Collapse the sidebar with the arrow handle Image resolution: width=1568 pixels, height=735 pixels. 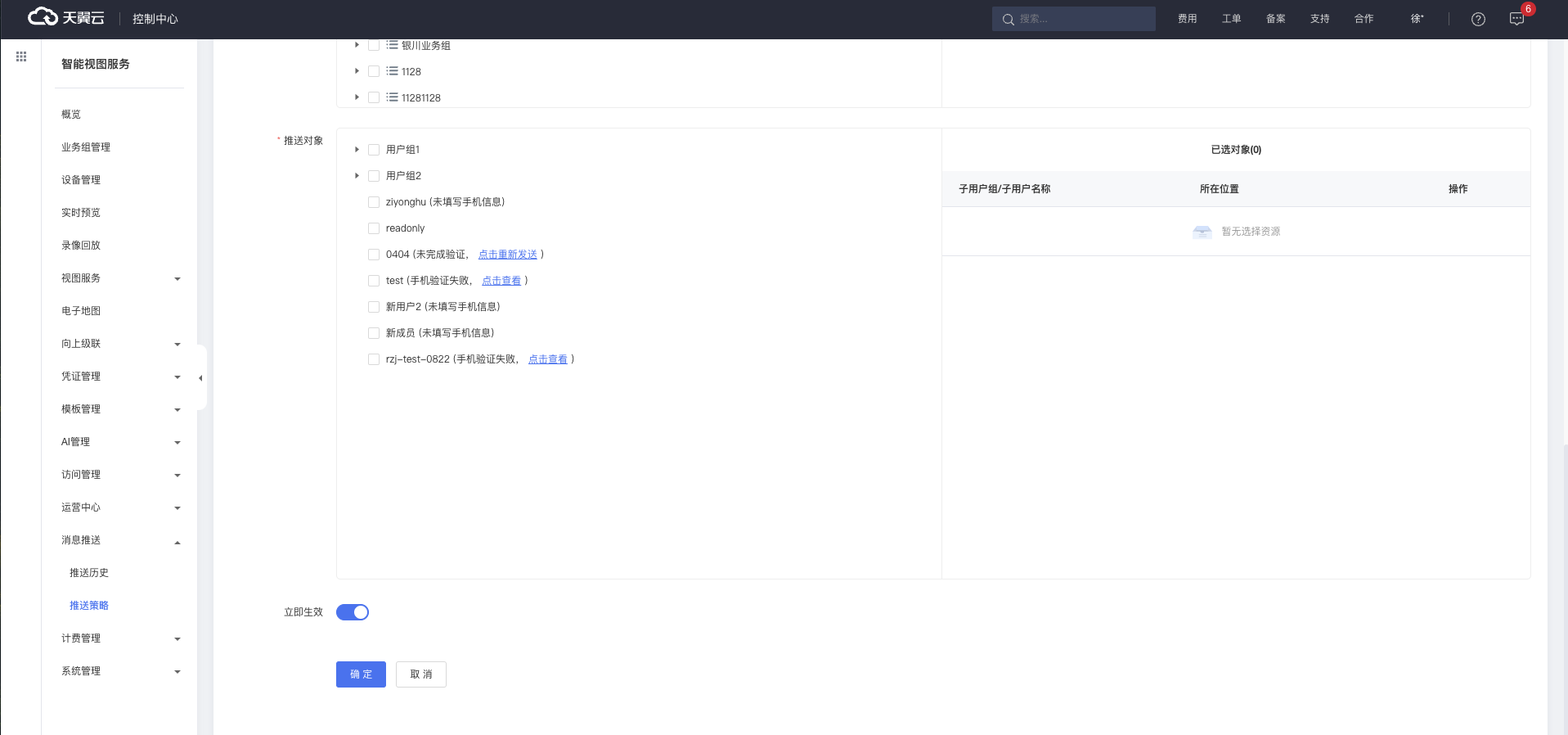(x=200, y=377)
